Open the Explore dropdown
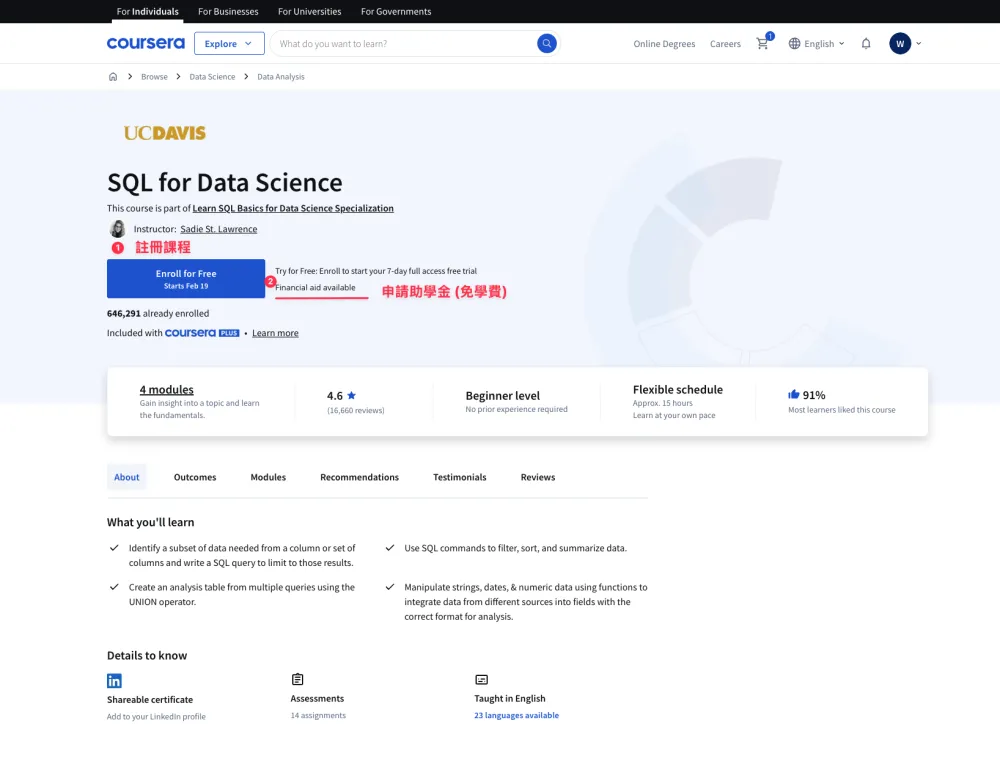This screenshot has height=775, width=1000. click(x=230, y=44)
